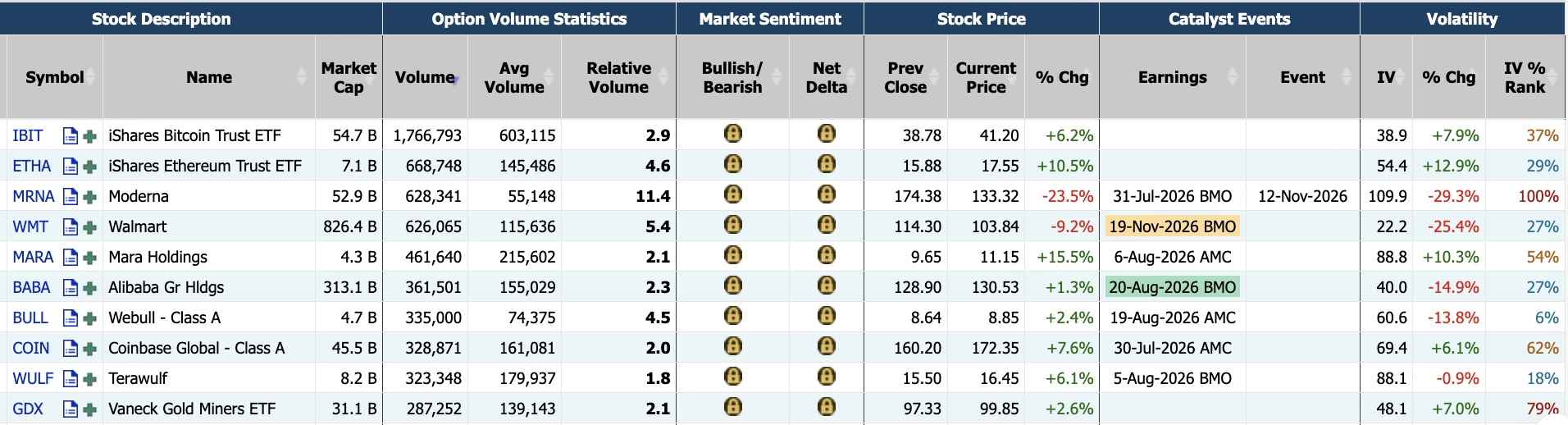Sort by the IV % Rank column header
Image resolution: width=1568 pixels, height=425 pixels.
(x=1525, y=77)
